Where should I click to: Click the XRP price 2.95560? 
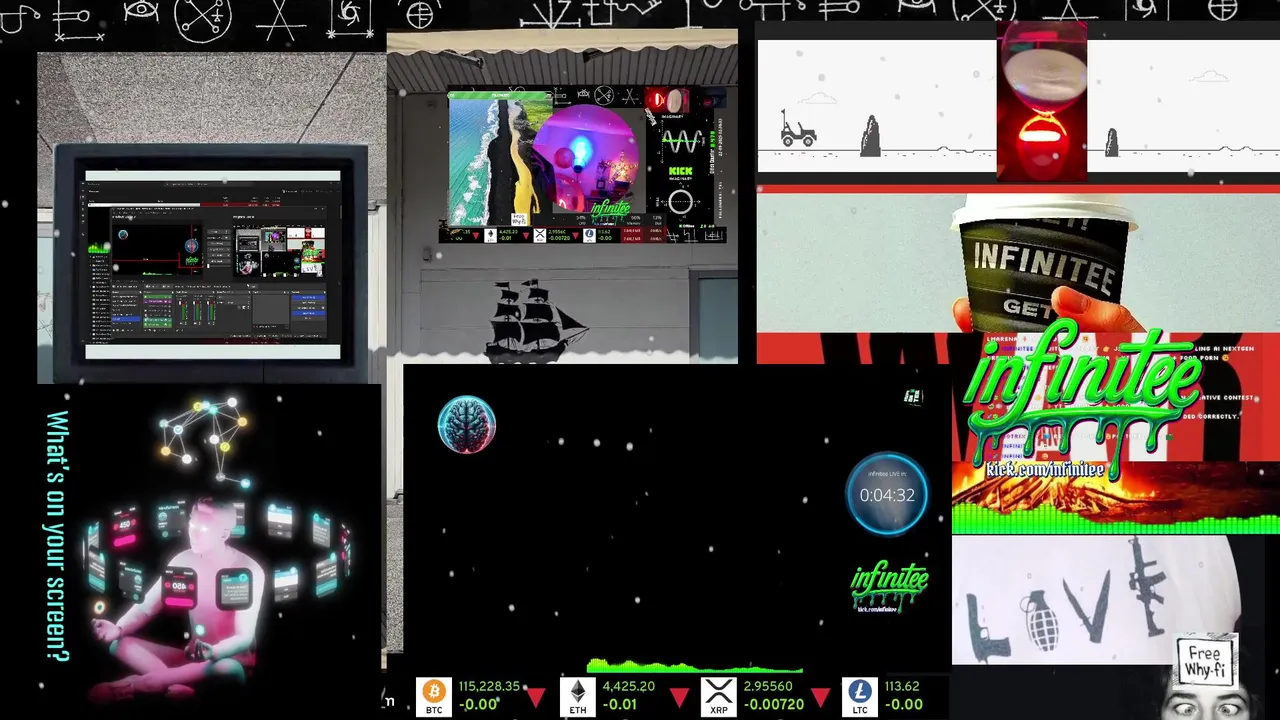tap(768, 686)
